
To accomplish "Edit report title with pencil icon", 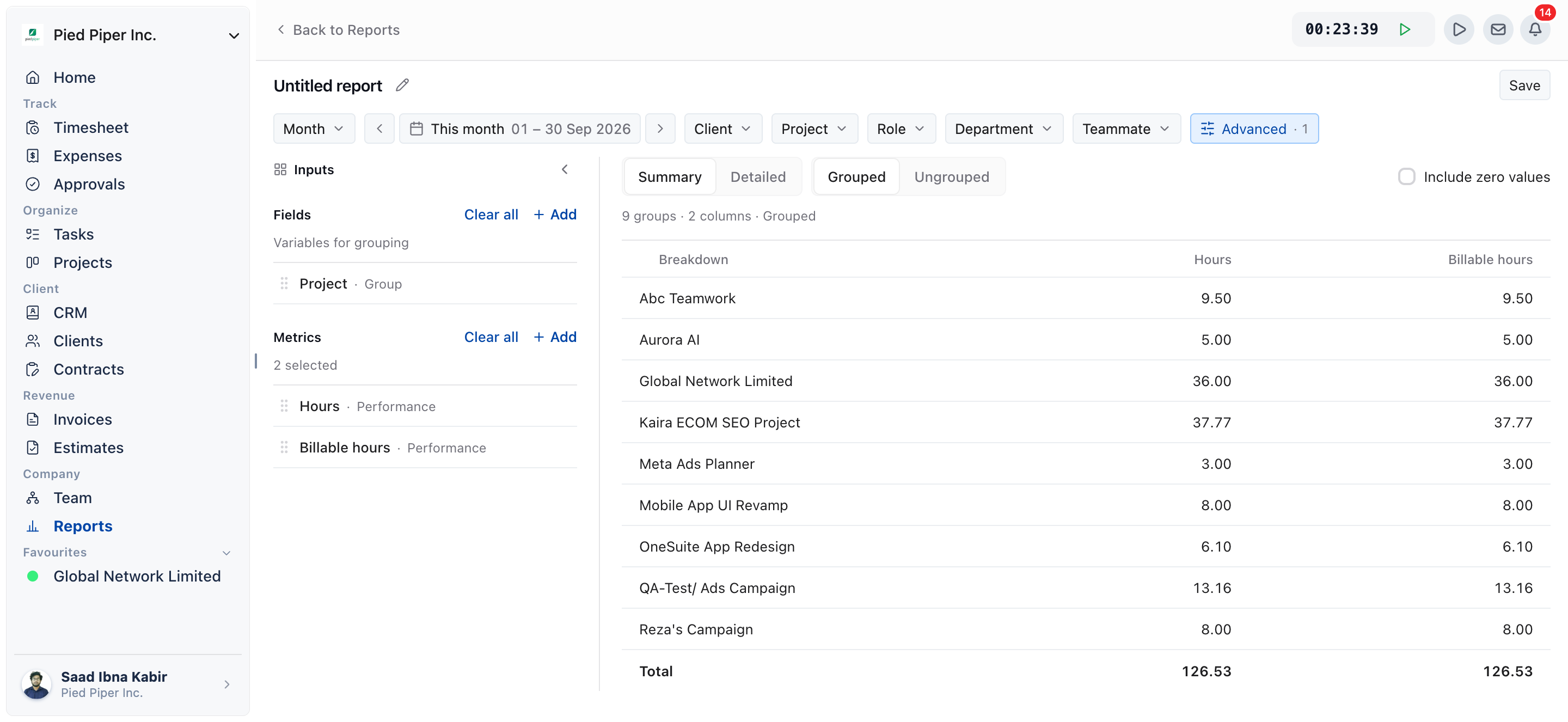I will click(x=402, y=85).
